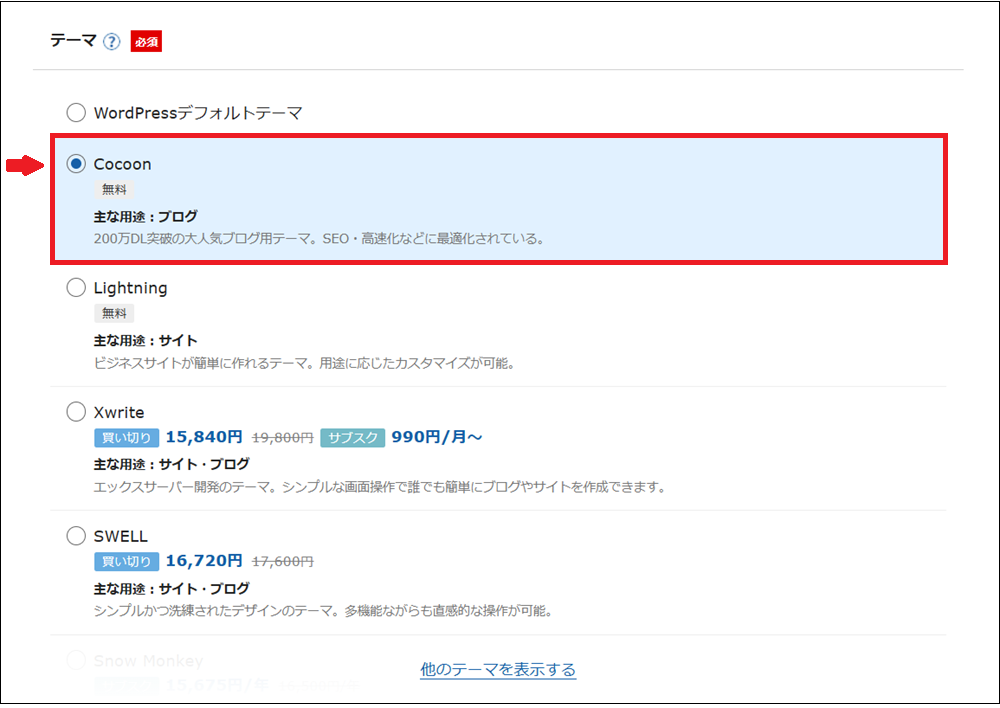The image size is (1000, 708).
Task: Click the WordPressデフォルトテーマ label text
Action: [198, 113]
